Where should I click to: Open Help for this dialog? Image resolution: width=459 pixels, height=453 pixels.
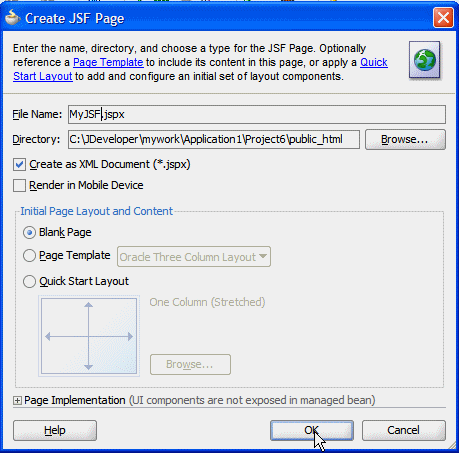55,430
